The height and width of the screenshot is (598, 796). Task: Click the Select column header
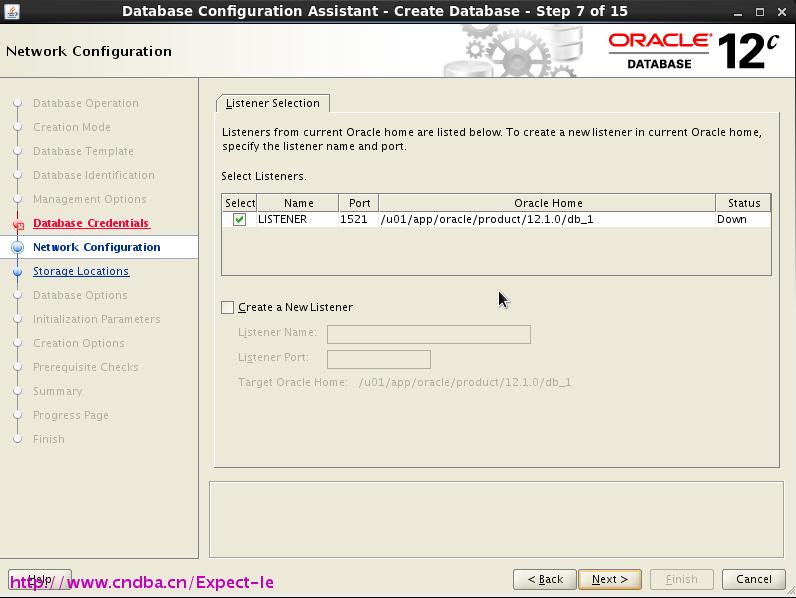tap(240, 203)
